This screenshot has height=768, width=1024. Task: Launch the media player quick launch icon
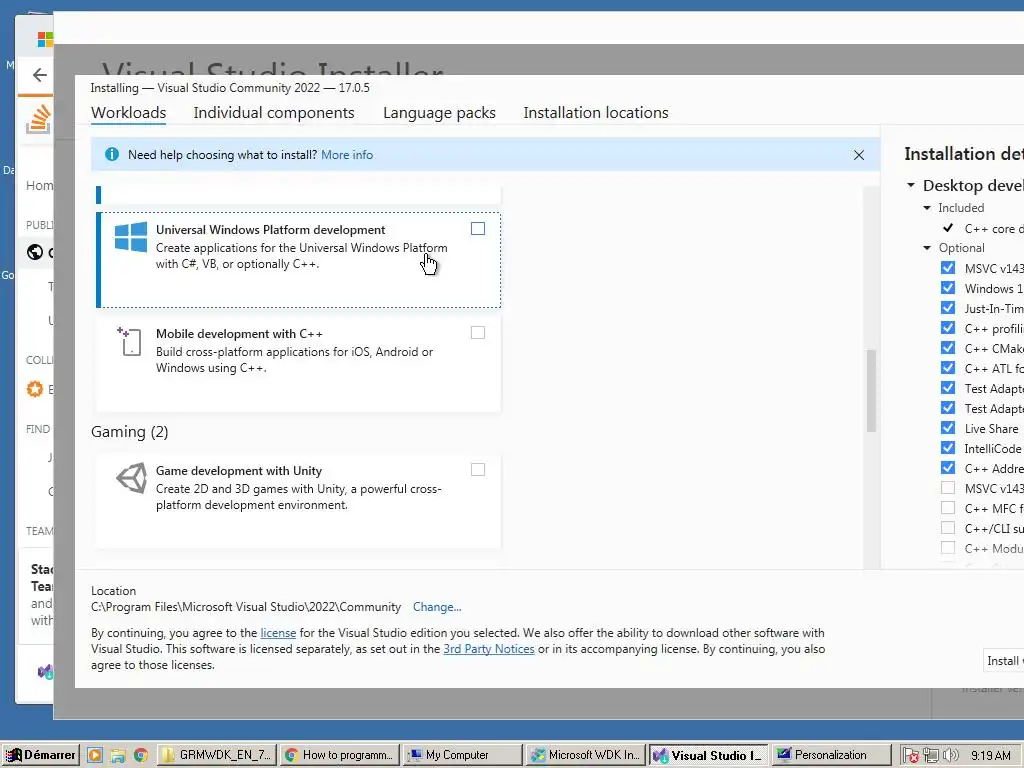click(95, 755)
